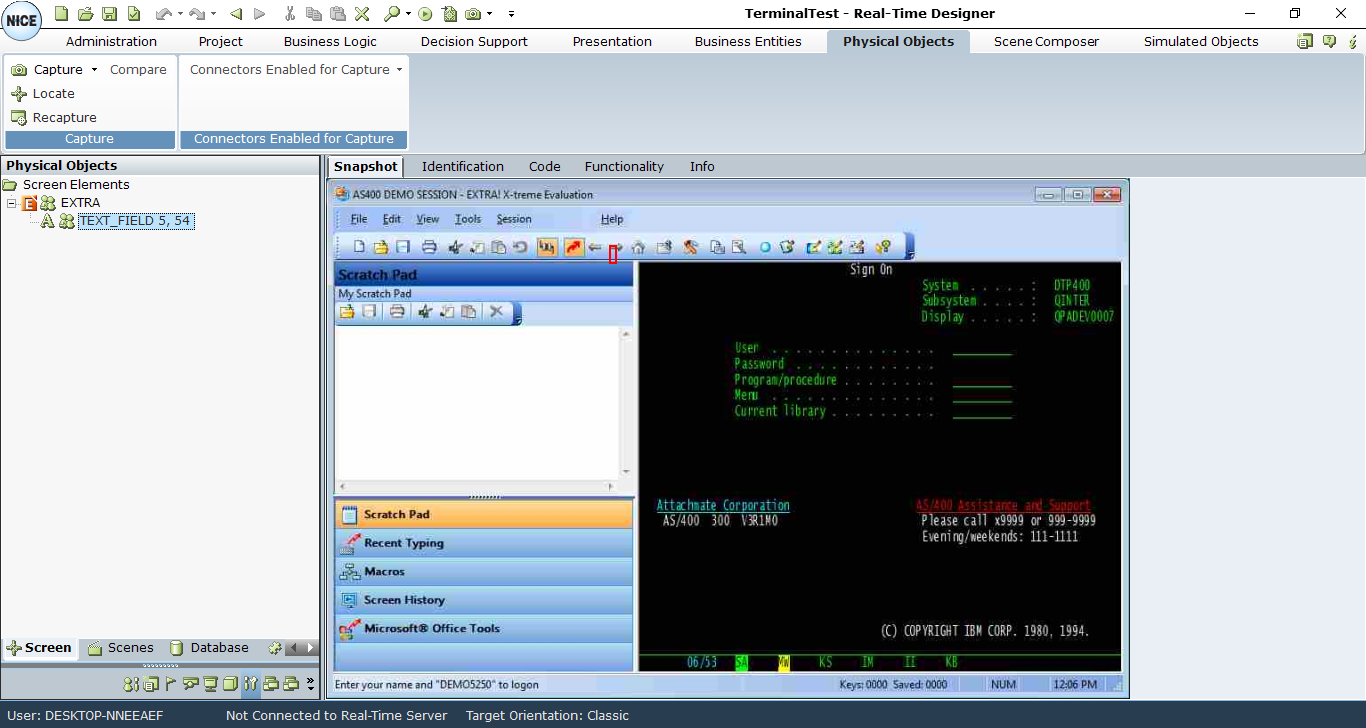Screen dimensions: 1366x728
Task: Open the Functionality tab
Action: pos(624,167)
